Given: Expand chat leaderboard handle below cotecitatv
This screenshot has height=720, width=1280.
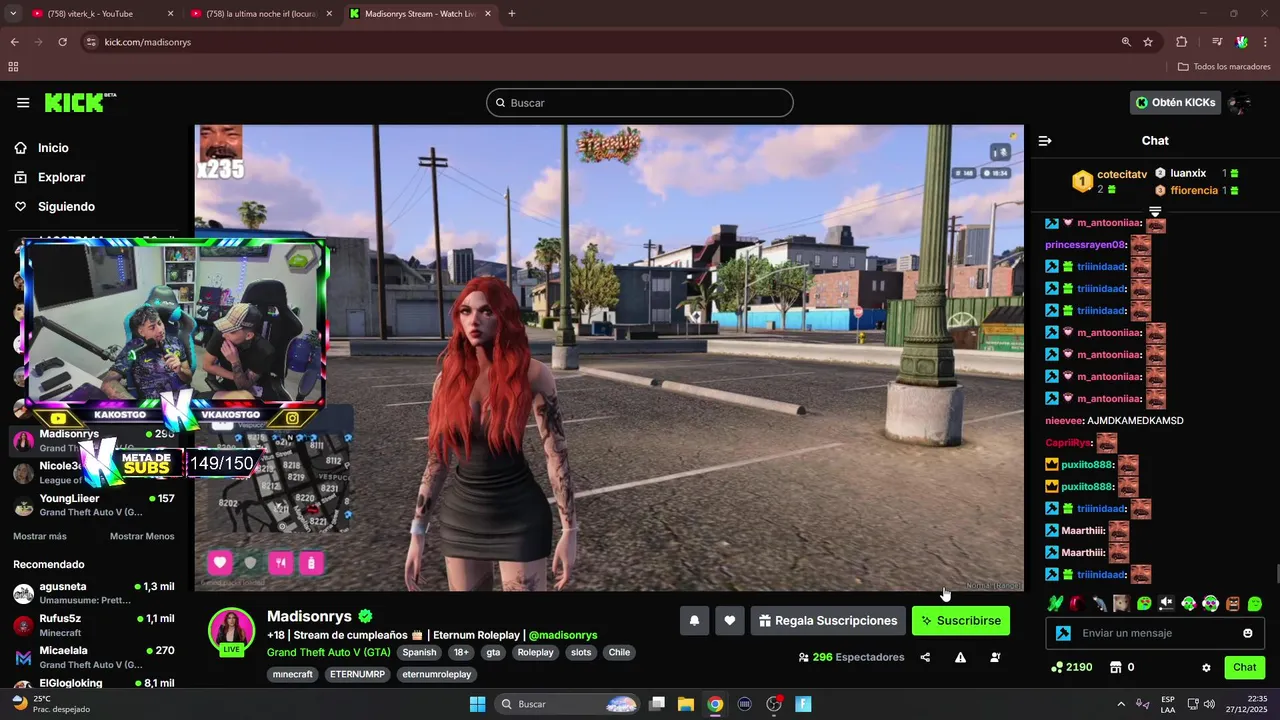Looking at the screenshot, I should (x=1155, y=211).
